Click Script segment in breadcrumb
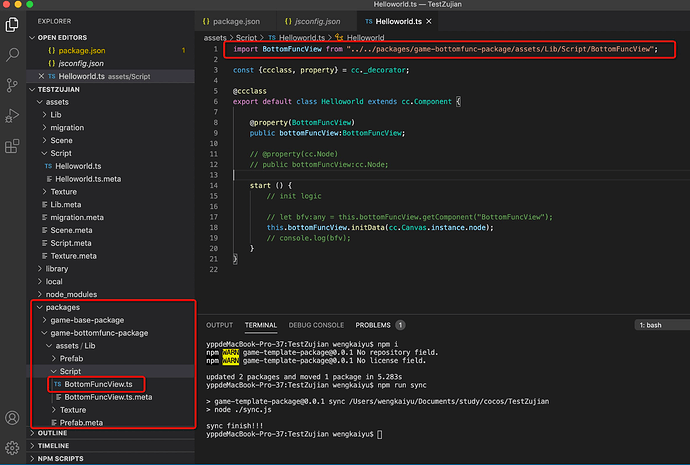Image resolution: width=690 pixels, height=465 pixels. pyautogui.click(x=246, y=38)
